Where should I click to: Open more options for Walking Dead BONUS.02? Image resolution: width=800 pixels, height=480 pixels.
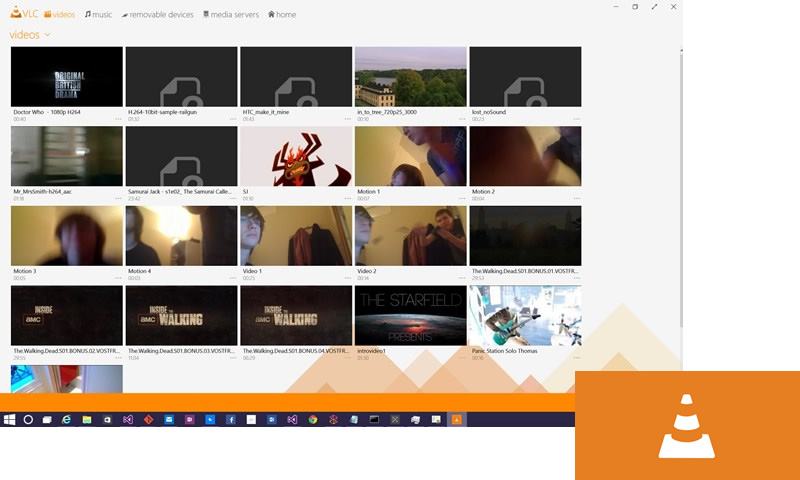118,358
